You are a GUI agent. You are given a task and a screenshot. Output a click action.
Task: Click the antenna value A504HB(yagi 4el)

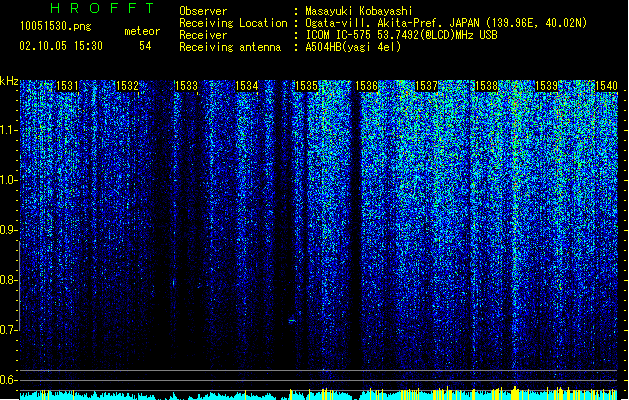click(x=353, y=47)
